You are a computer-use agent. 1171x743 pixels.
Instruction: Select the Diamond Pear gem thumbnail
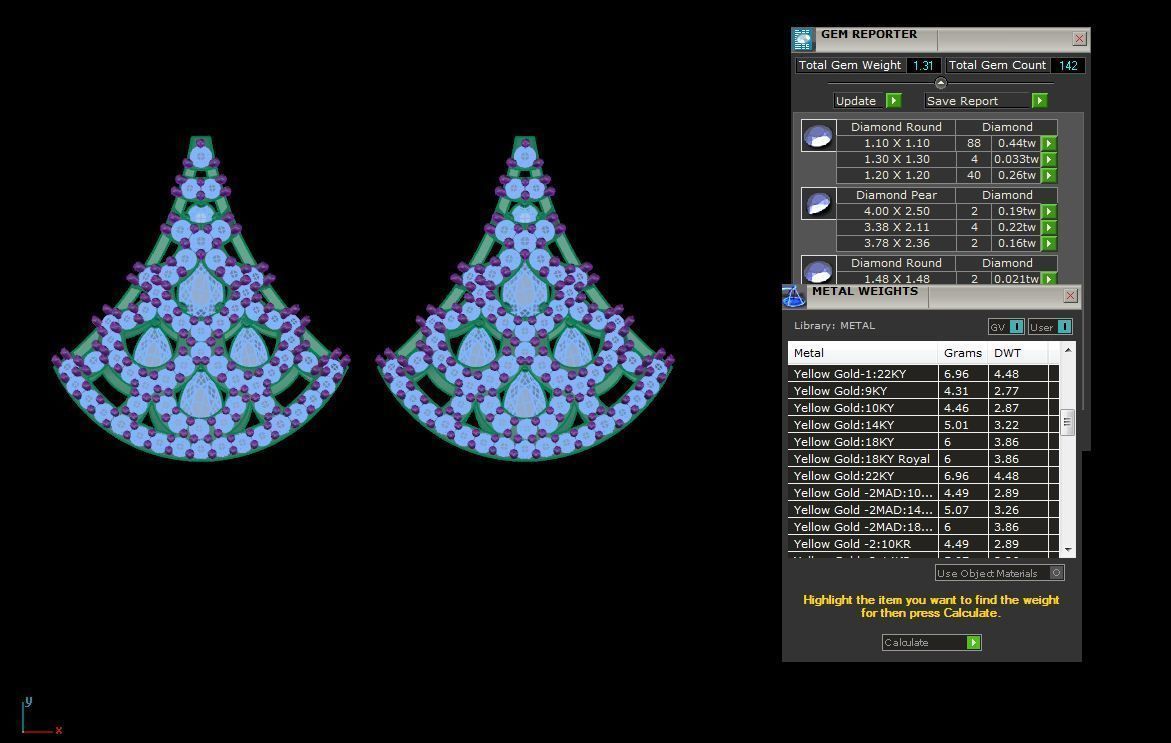click(819, 204)
